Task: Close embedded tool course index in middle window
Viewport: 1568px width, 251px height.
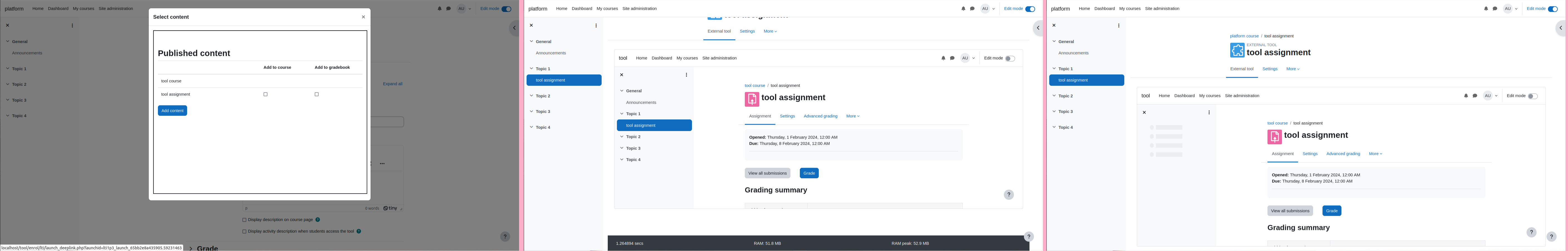Action: coord(621,75)
